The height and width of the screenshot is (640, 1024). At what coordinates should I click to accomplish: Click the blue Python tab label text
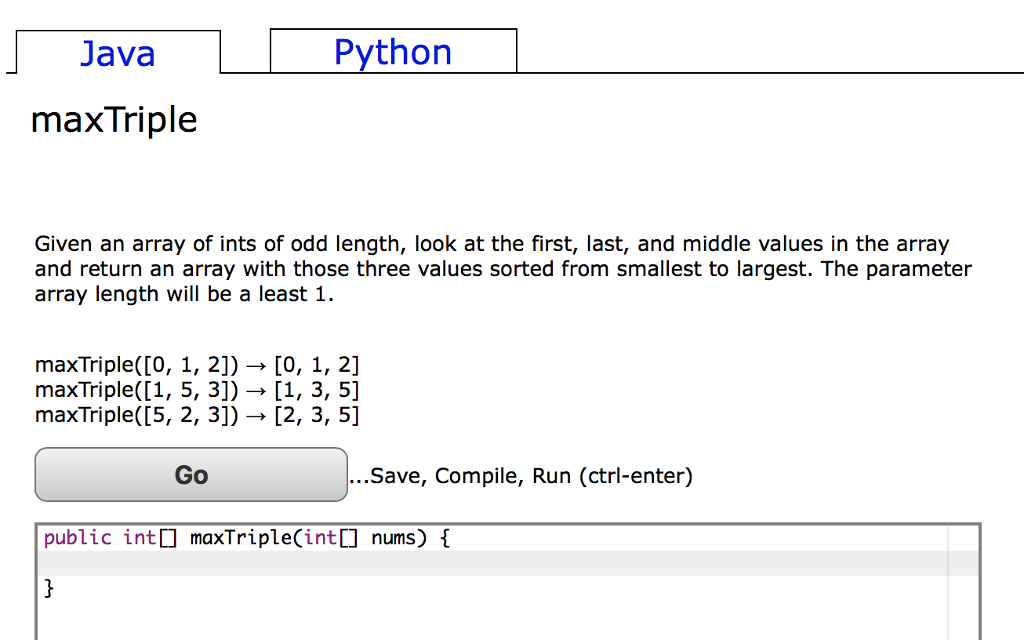point(393,51)
